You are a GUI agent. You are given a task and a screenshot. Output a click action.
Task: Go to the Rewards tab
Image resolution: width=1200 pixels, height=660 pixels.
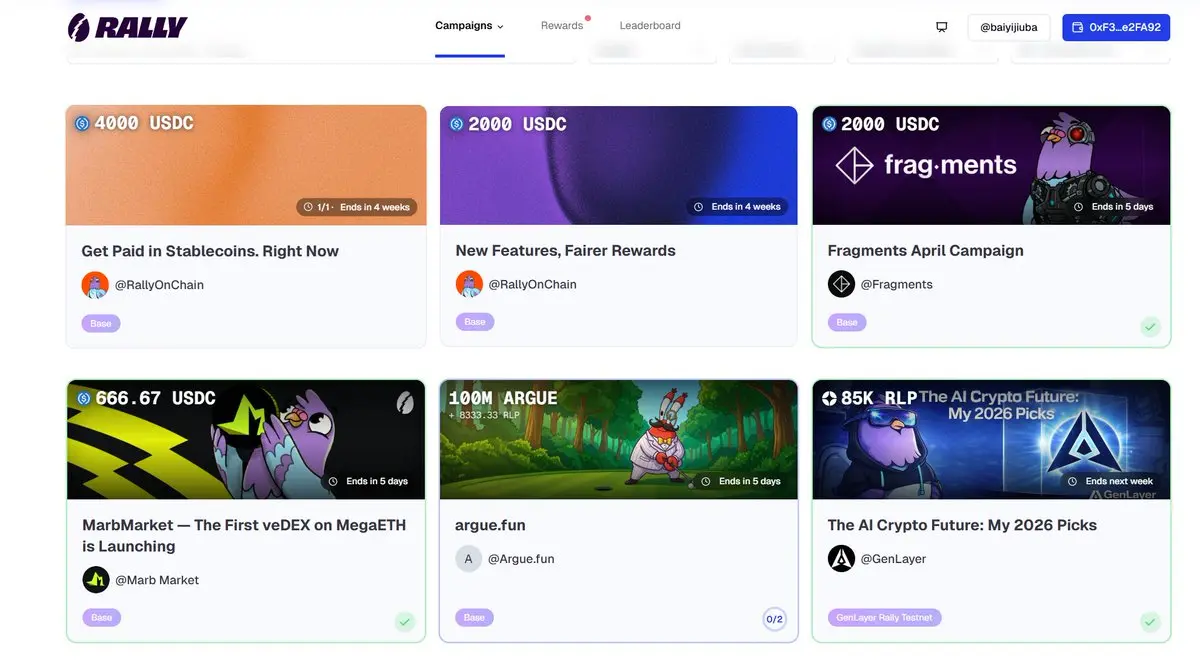562,26
